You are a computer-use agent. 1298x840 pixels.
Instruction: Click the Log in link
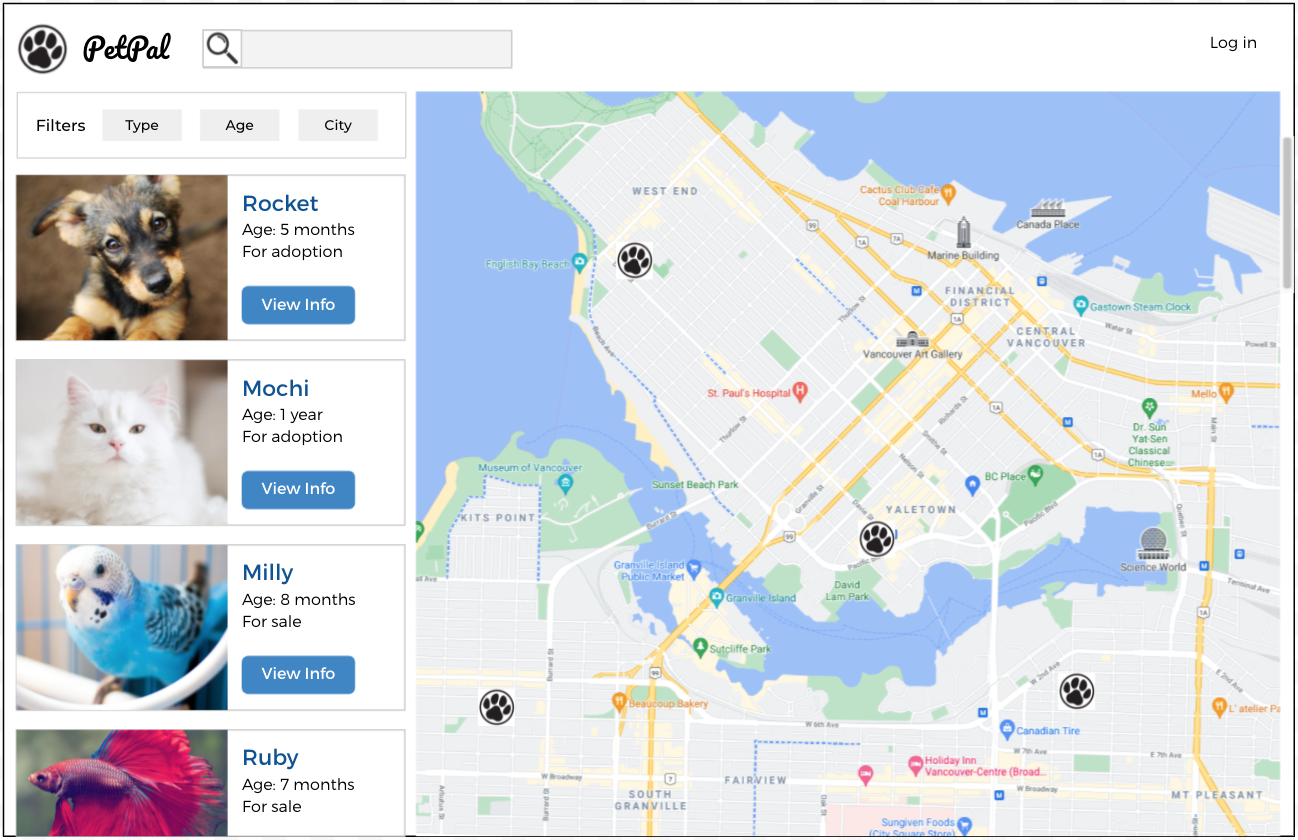coord(1233,42)
